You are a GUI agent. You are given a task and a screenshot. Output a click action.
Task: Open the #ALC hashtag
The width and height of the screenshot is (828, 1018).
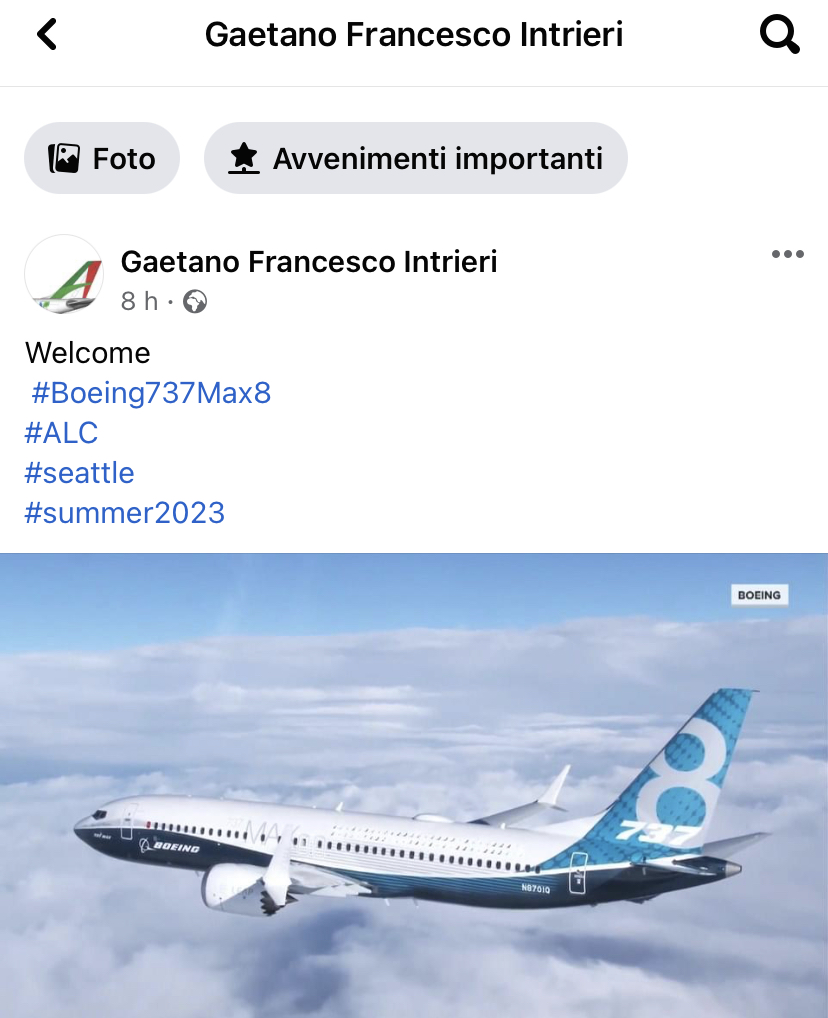(x=61, y=432)
